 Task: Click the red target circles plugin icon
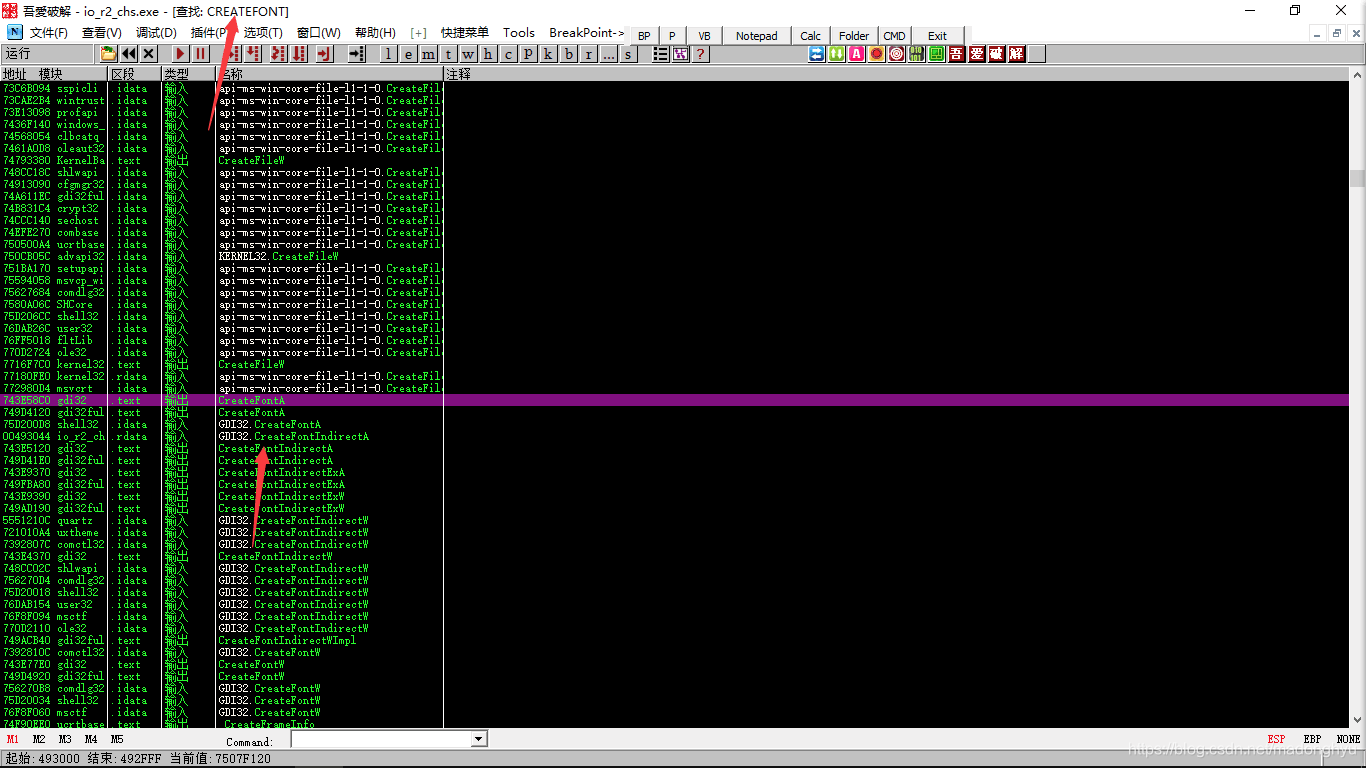[x=897, y=54]
